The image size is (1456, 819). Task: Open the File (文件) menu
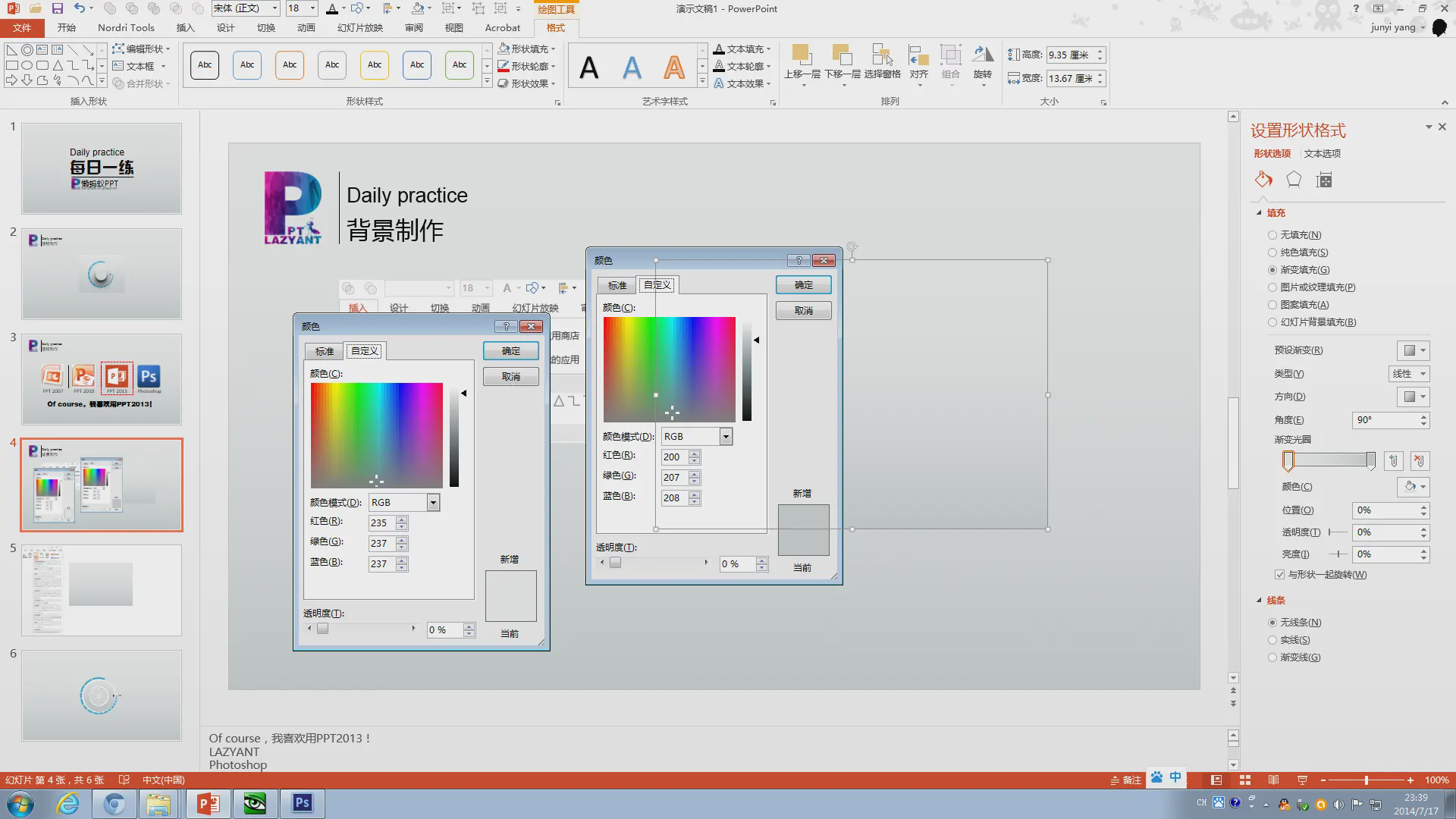click(22, 27)
